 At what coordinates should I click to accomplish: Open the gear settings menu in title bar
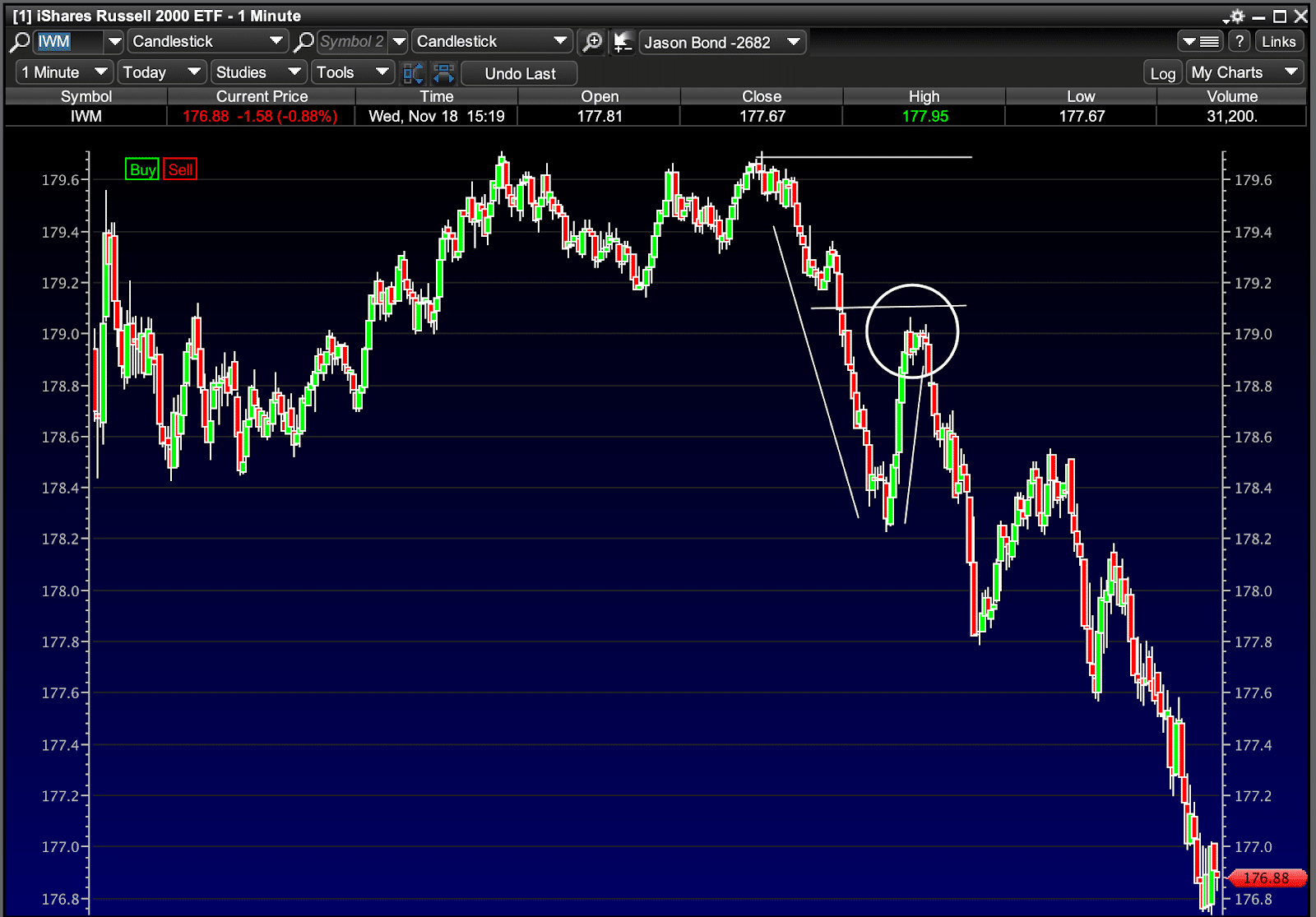tap(1235, 16)
